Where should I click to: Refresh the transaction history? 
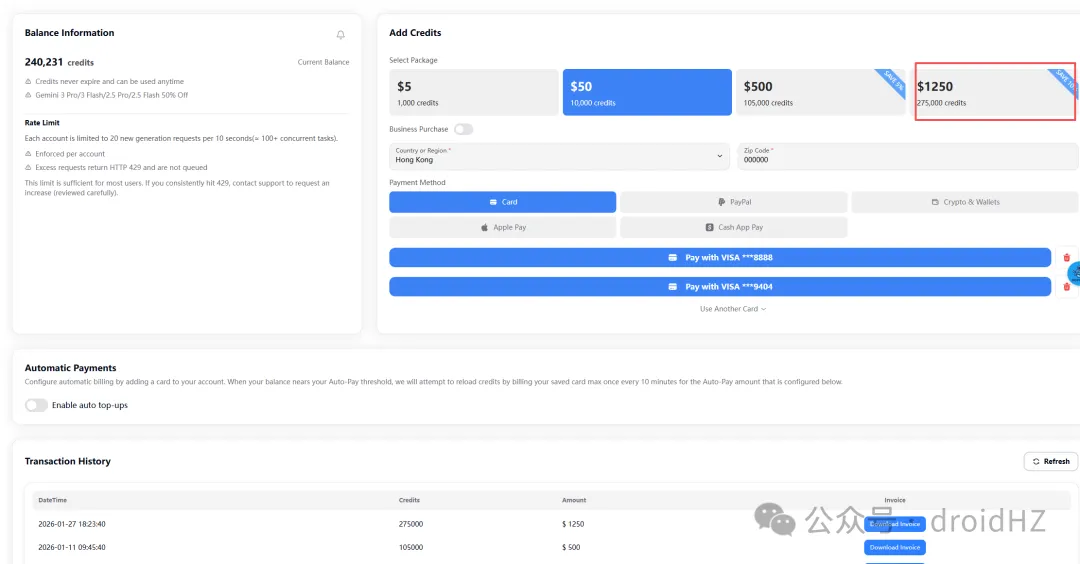pos(1051,461)
